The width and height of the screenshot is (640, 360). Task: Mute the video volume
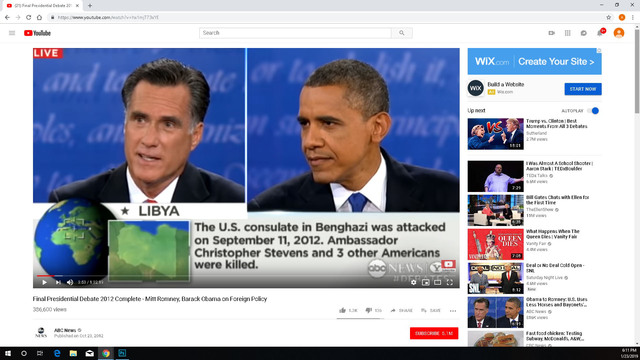tap(70, 282)
